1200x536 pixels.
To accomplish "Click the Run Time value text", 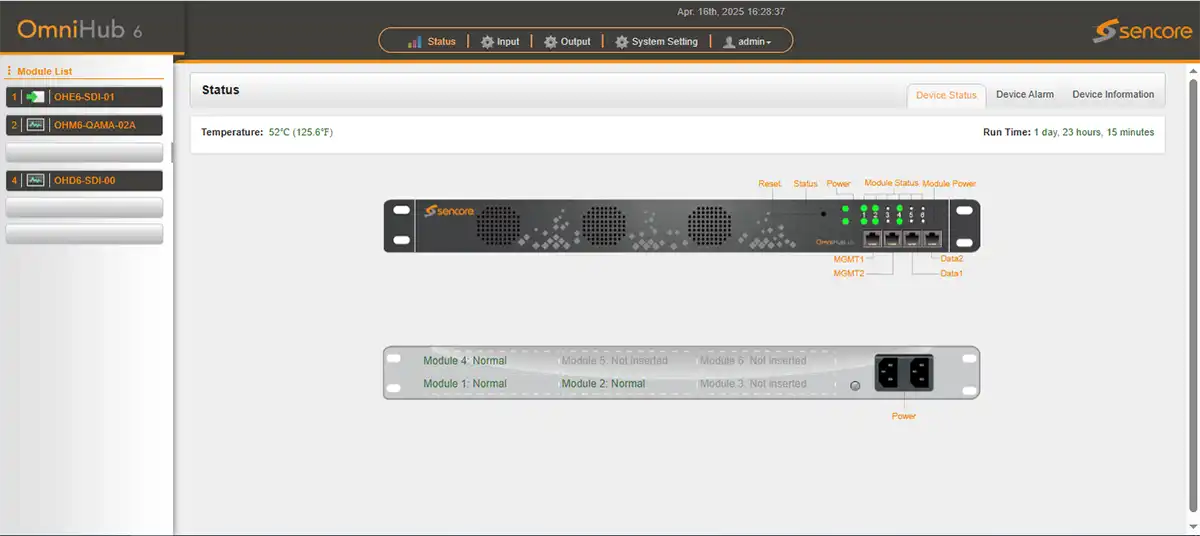I will pos(1093,132).
